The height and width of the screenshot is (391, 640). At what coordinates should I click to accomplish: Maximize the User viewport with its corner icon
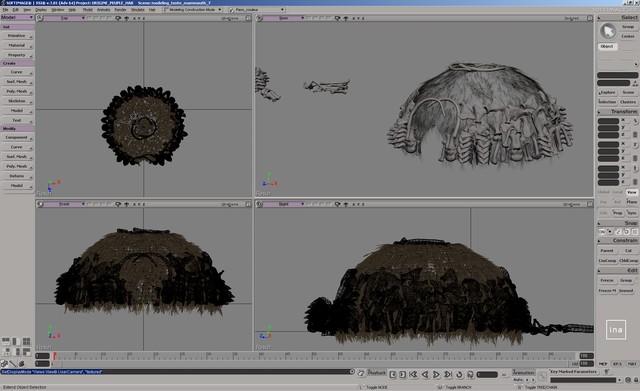590,18
